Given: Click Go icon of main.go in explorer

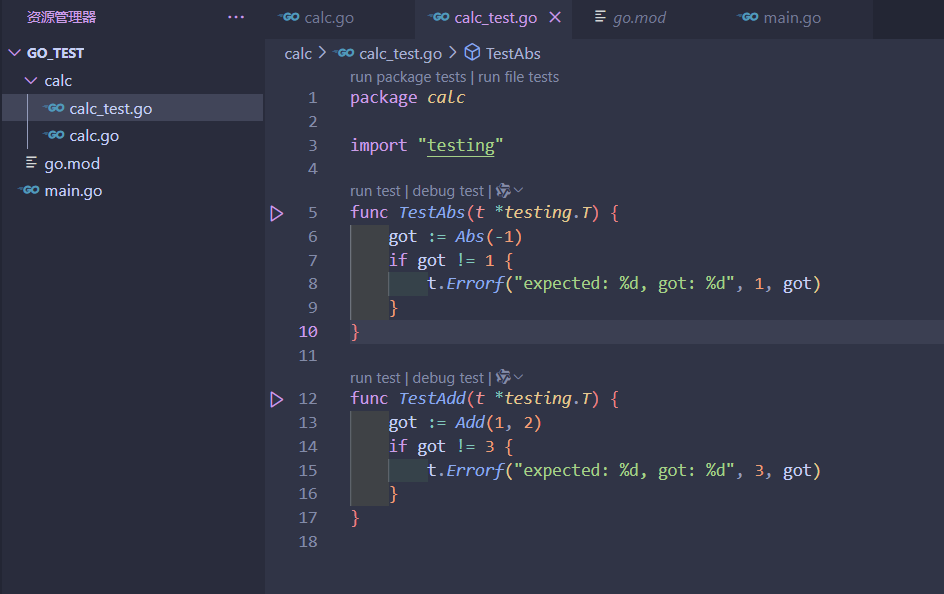Looking at the screenshot, I should pyautogui.click(x=29, y=190).
